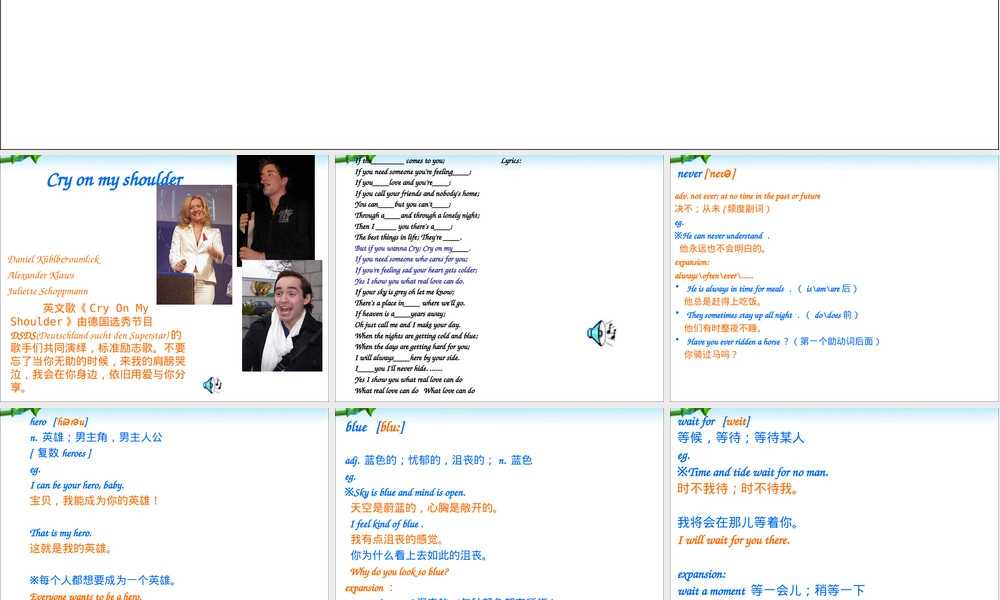Image resolution: width=1000 pixels, height=600 pixels.
Task: Click the 'Lyrics:' label on the lyrics slide
Action: click(x=511, y=161)
